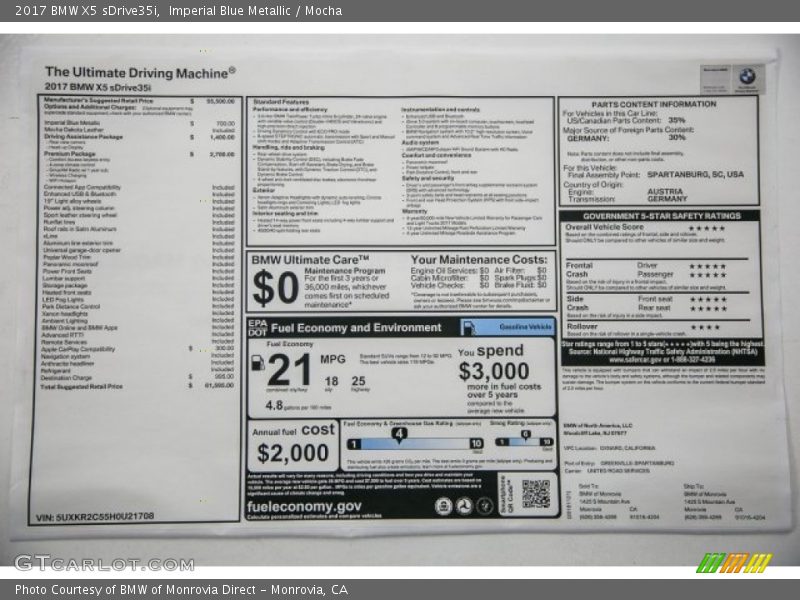Click the BMW roundel logo
Screen dimensions: 800x600
[747, 76]
